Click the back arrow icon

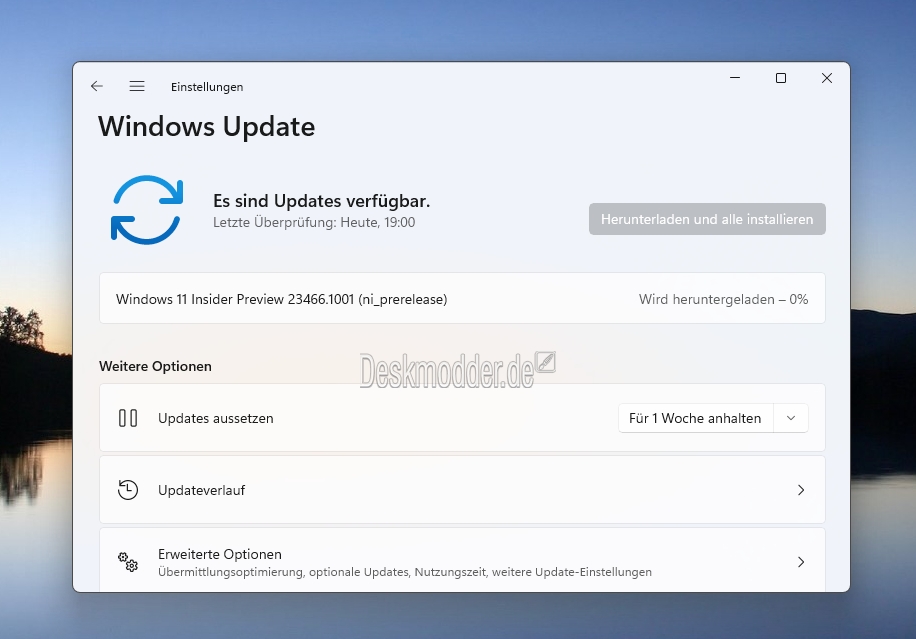click(97, 86)
